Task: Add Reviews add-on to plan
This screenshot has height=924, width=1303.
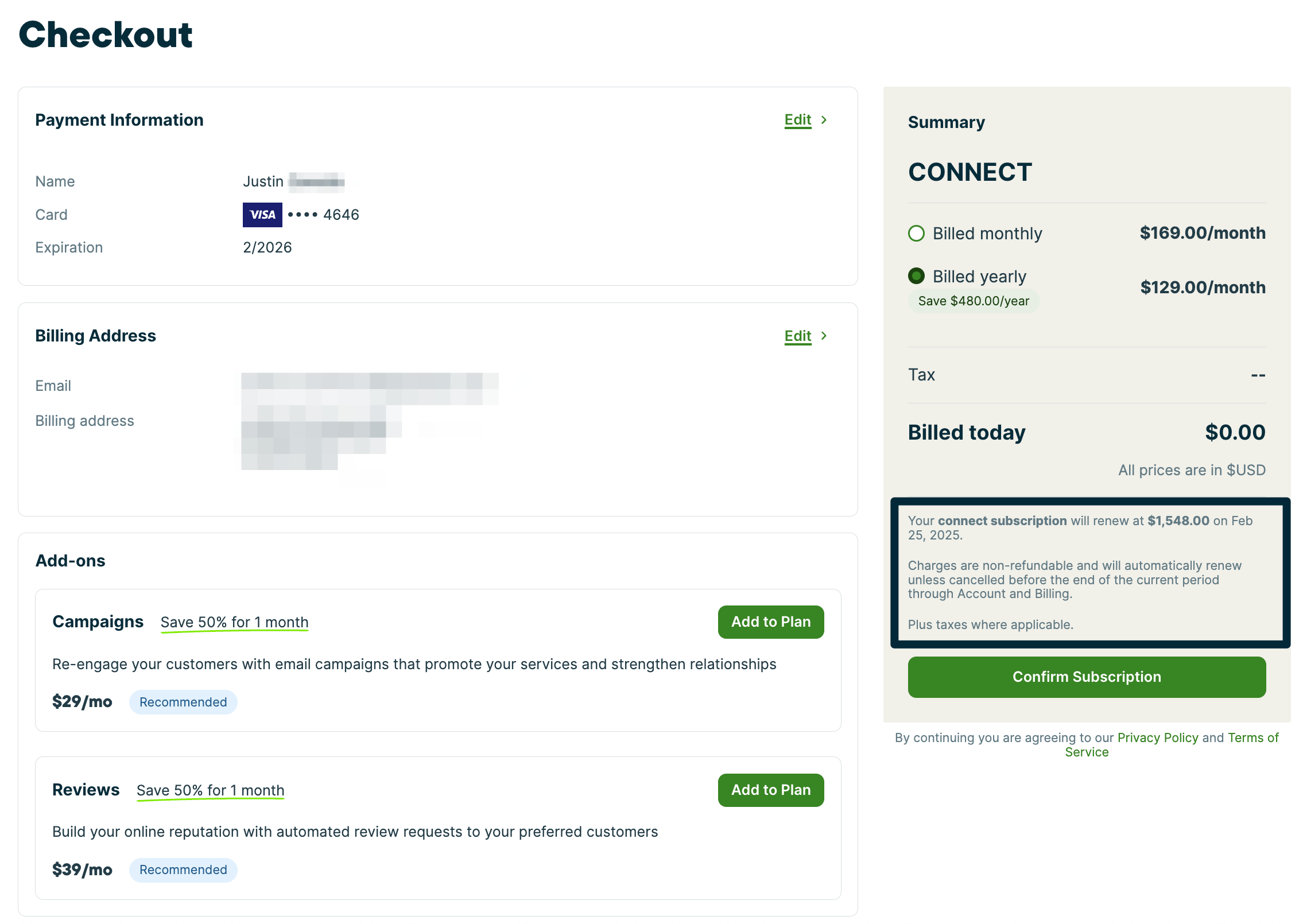Action: (x=770, y=790)
